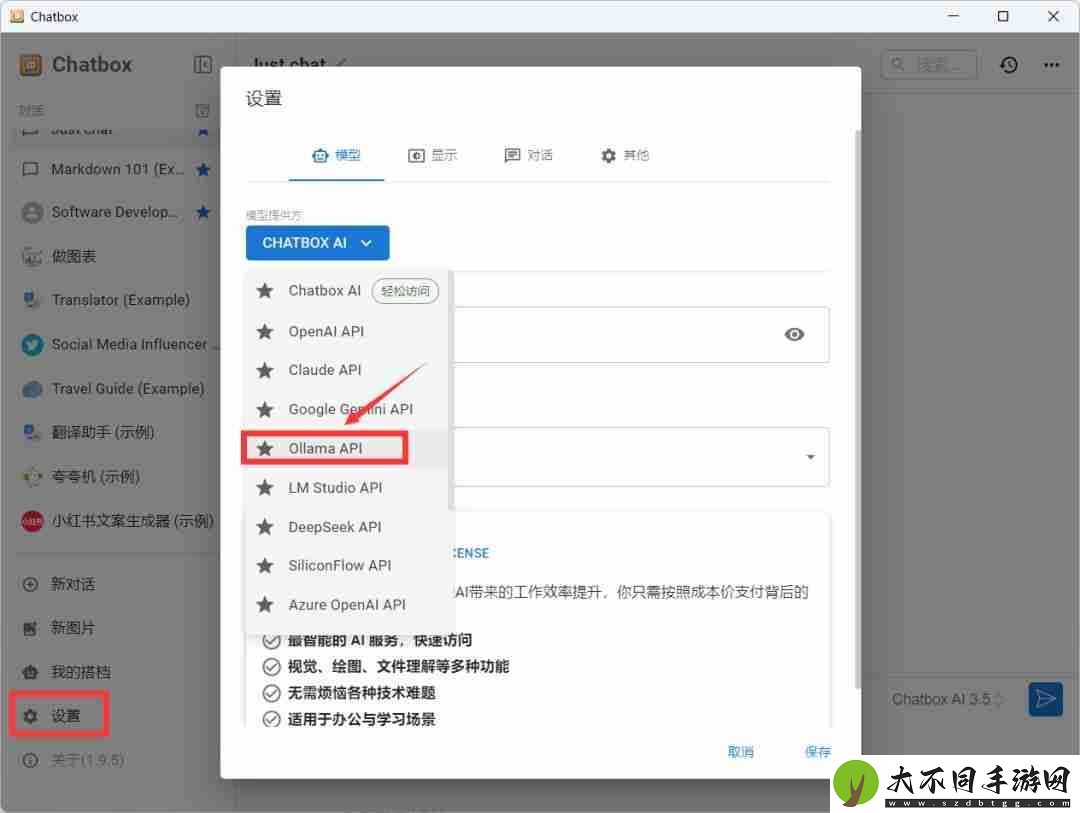The width and height of the screenshot is (1080, 813).
Task: Click star icon beside Ollama API
Action: tap(264, 449)
